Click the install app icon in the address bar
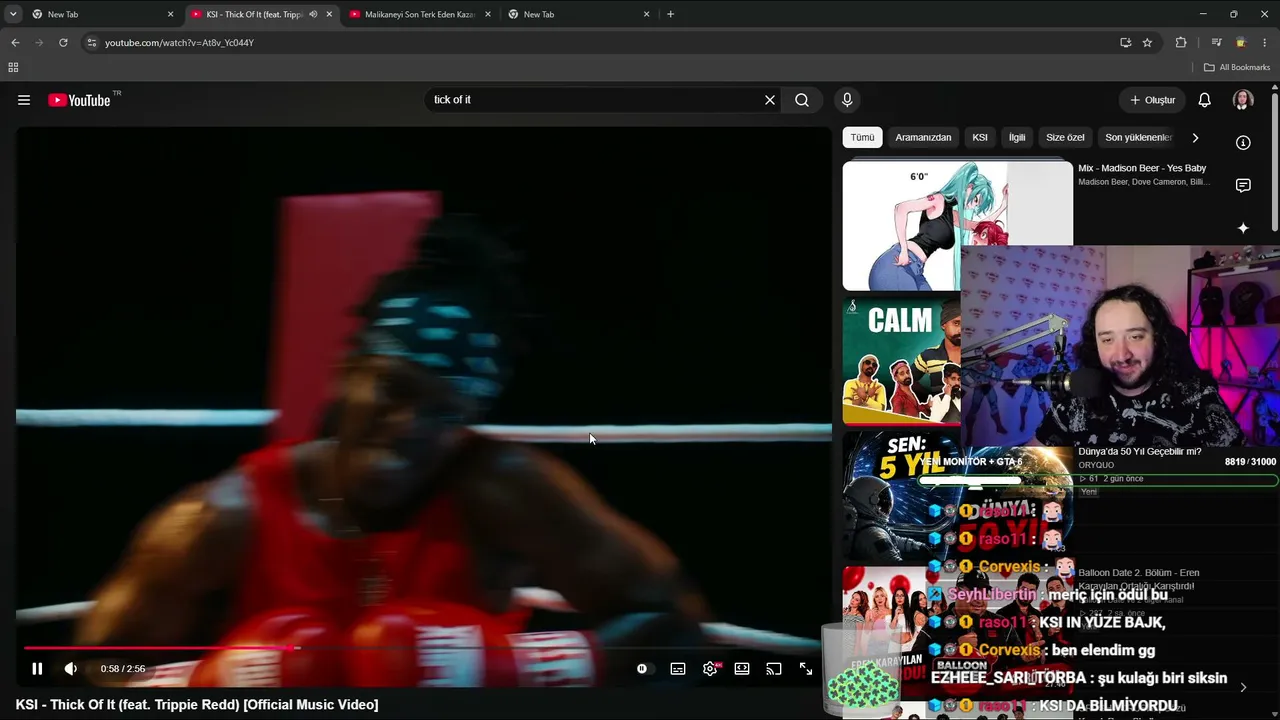The width and height of the screenshot is (1280, 720). [1125, 43]
